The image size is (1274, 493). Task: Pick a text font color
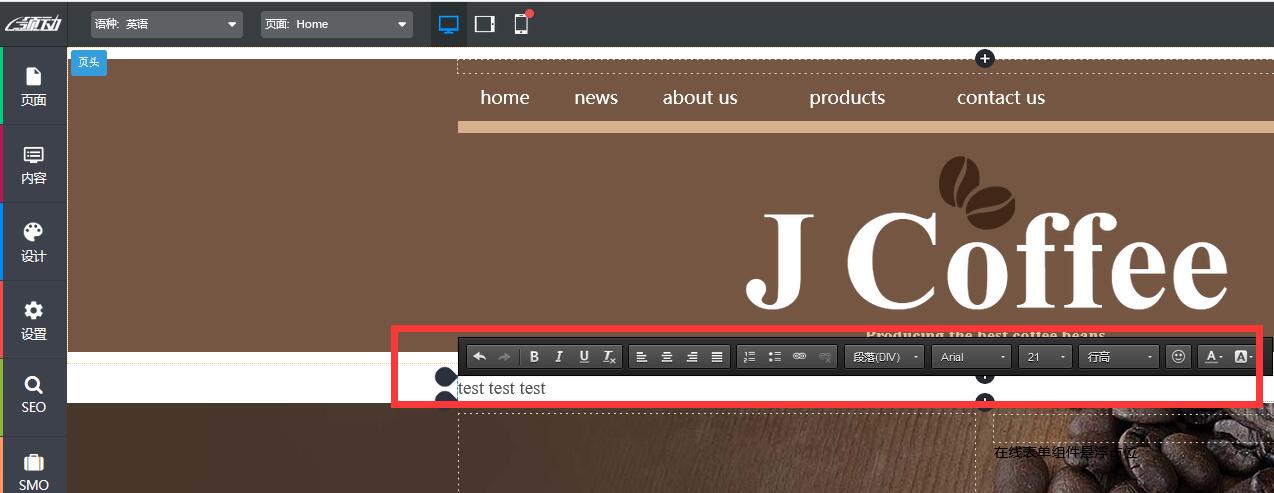coord(1211,357)
